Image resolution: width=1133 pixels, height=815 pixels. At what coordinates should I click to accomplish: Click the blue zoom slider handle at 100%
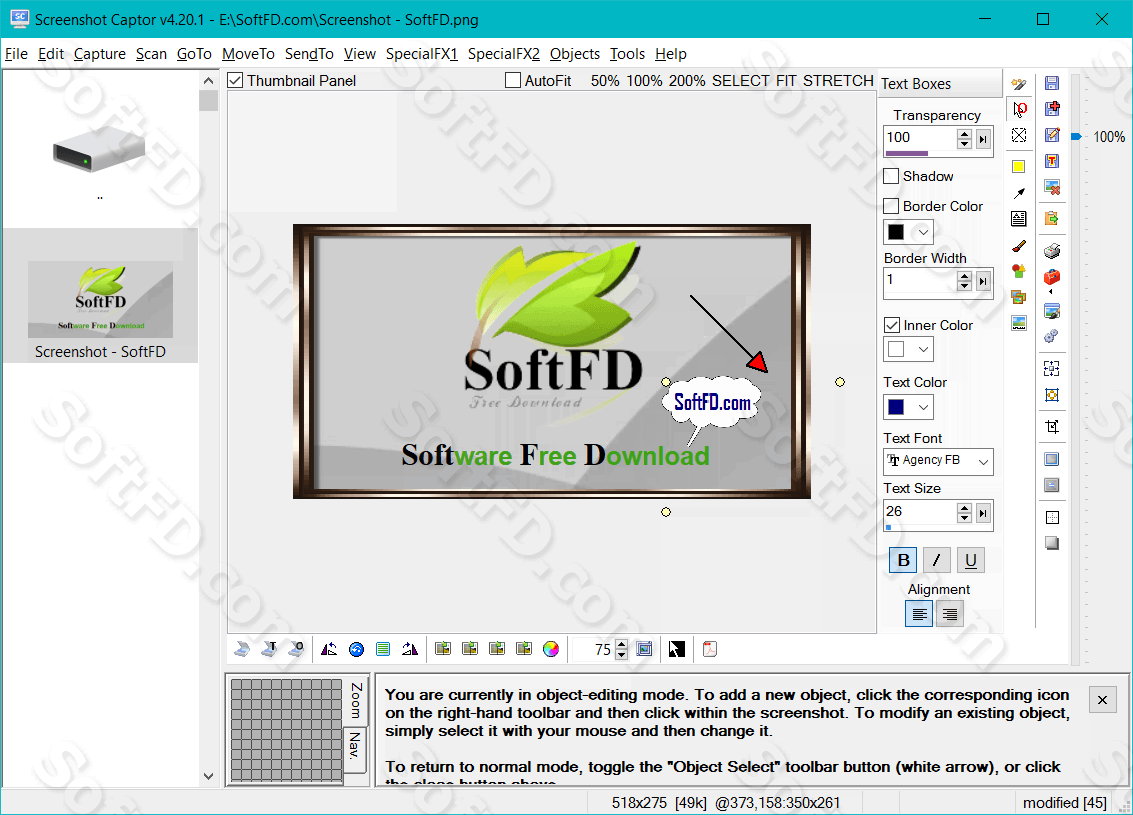click(1076, 137)
